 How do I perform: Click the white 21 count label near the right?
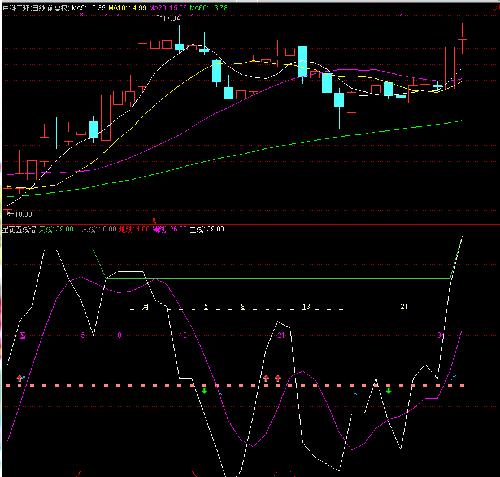coord(404,306)
